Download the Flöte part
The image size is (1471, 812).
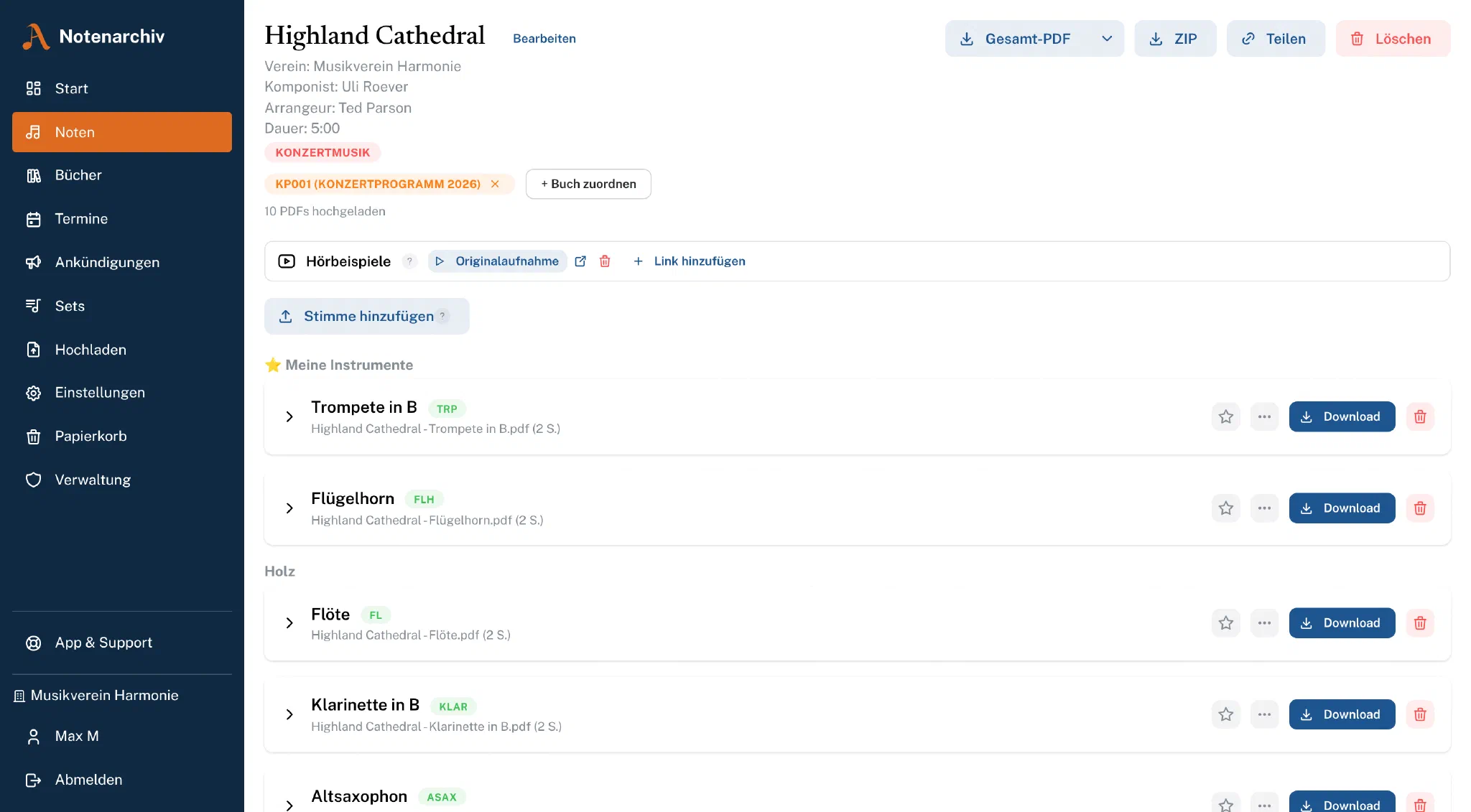(x=1342, y=623)
